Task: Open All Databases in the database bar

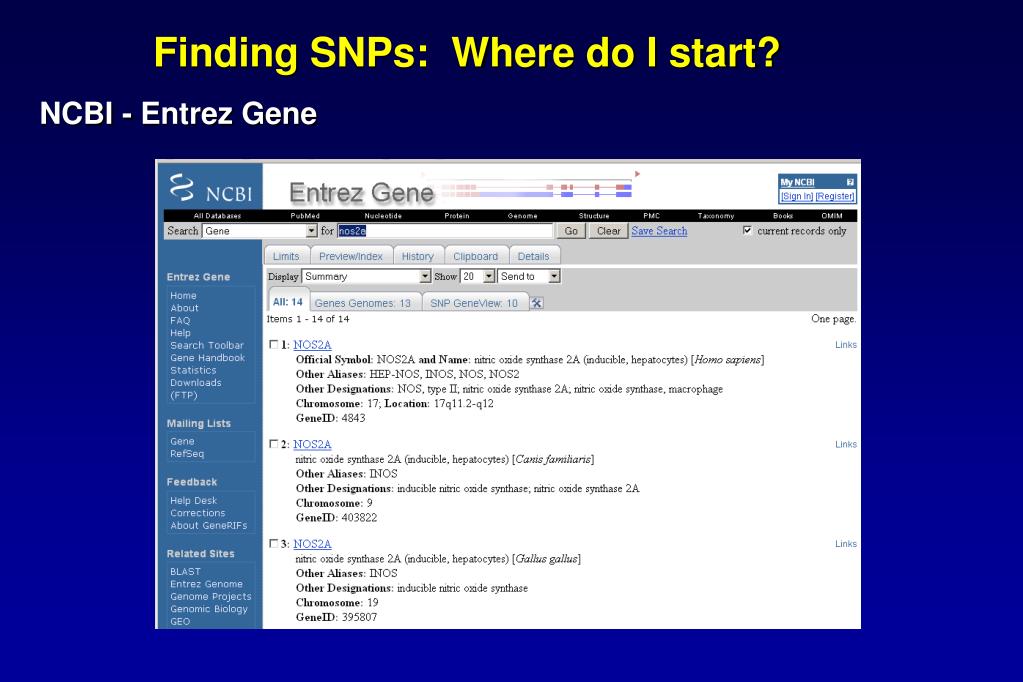Action: coord(217,215)
